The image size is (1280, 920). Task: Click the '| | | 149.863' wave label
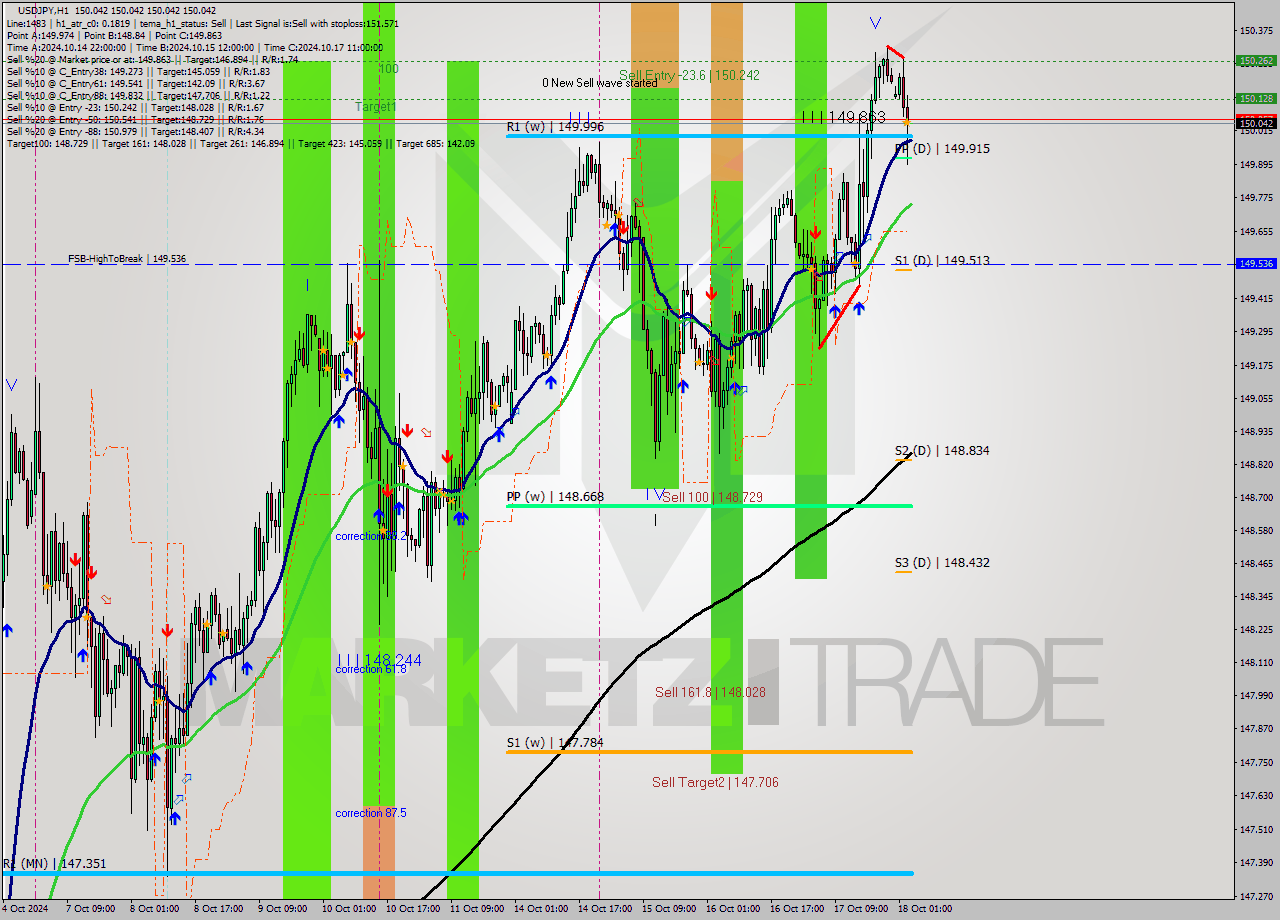(843, 117)
